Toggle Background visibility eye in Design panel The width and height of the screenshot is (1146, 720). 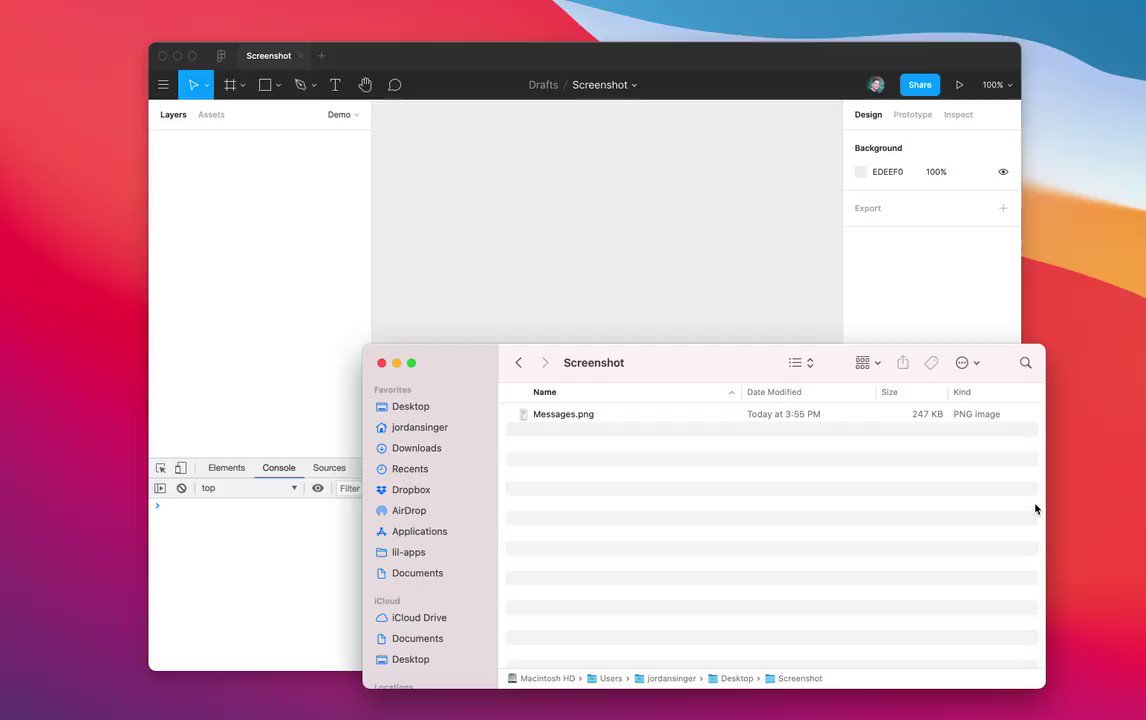click(1003, 172)
